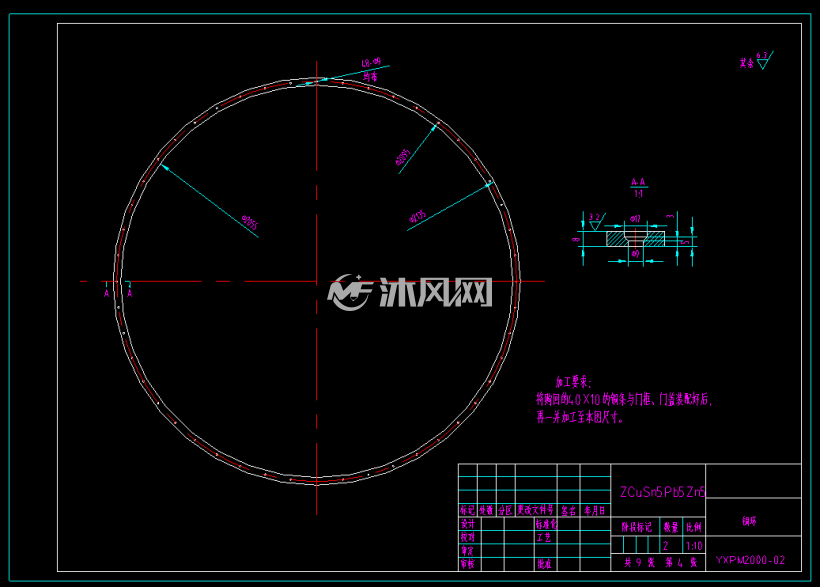Click the 6.3 roughness value beside 其余
Viewport: 820px width, 587px height.
(762, 55)
